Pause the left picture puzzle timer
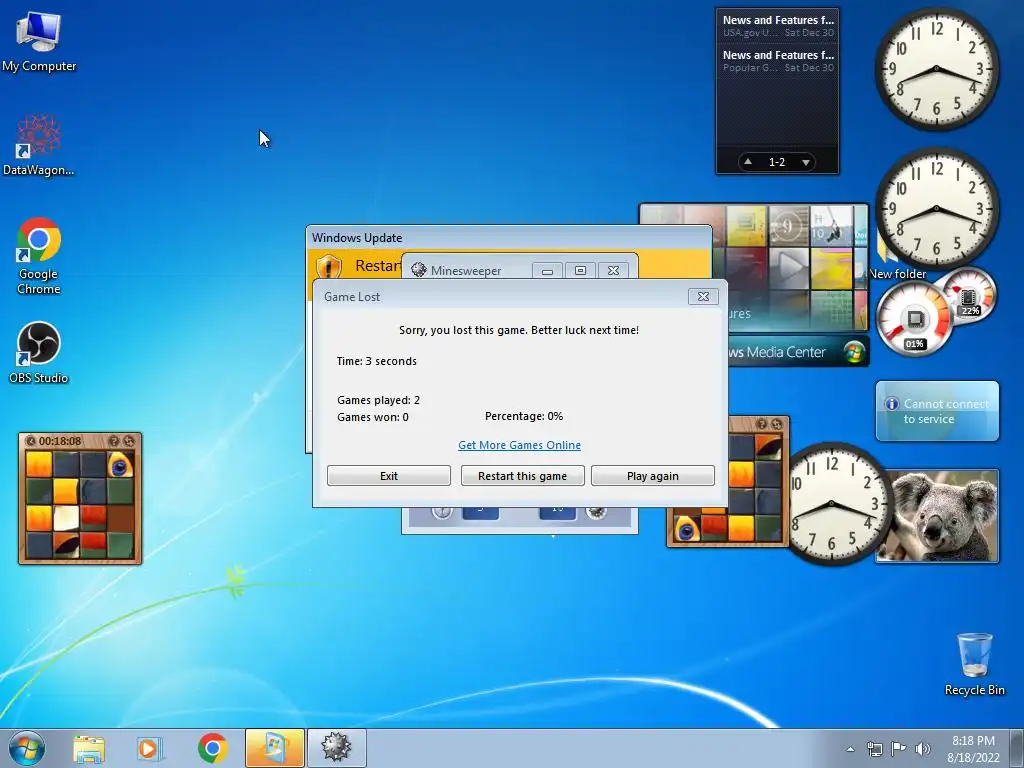The image size is (1024, 768). [31, 441]
